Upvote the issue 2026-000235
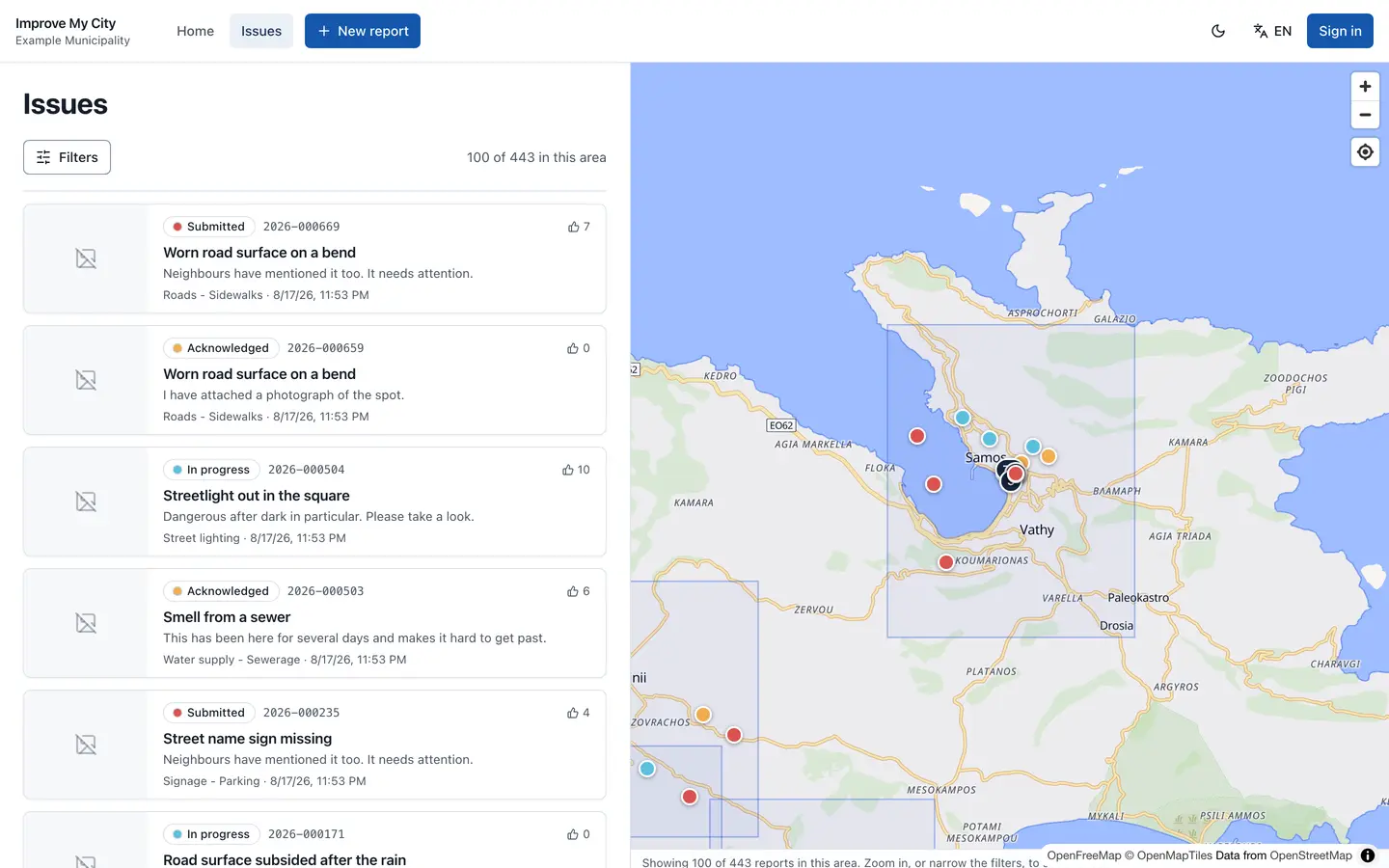This screenshot has height=868, width=1389. 579,713
